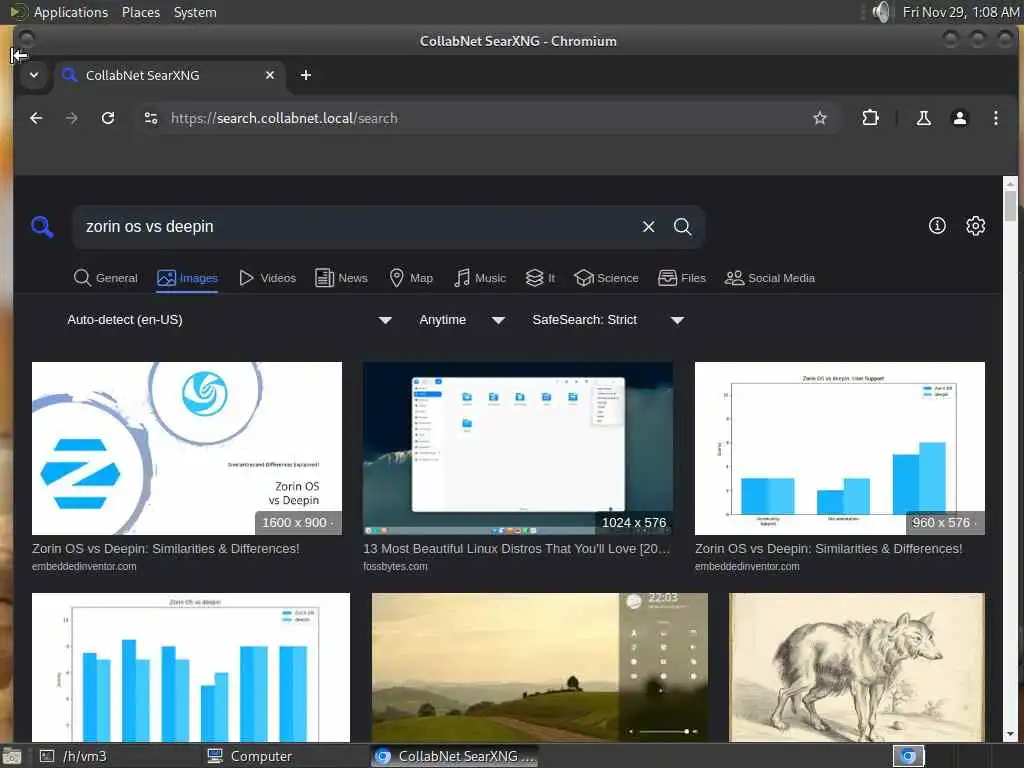Click the volume speaker icon in the top panel
1024x768 pixels.
click(881, 12)
